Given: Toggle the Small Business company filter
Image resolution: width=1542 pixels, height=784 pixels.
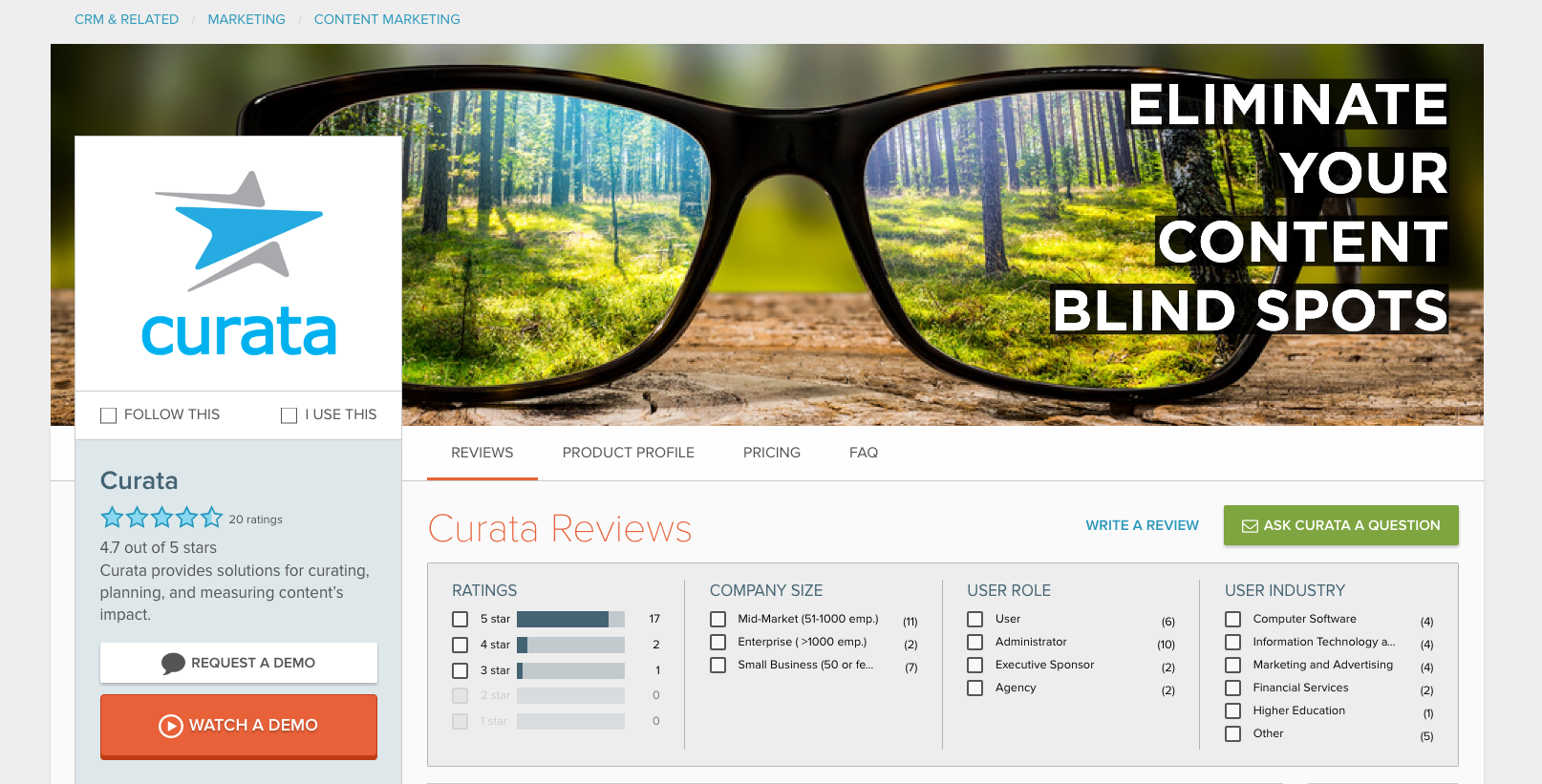Looking at the screenshot, I should tap(718, 666).
